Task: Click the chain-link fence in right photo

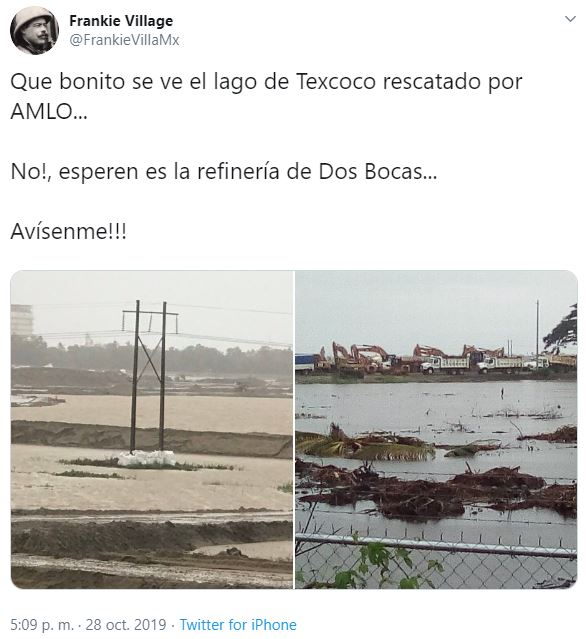Action: tap(436, 560)
